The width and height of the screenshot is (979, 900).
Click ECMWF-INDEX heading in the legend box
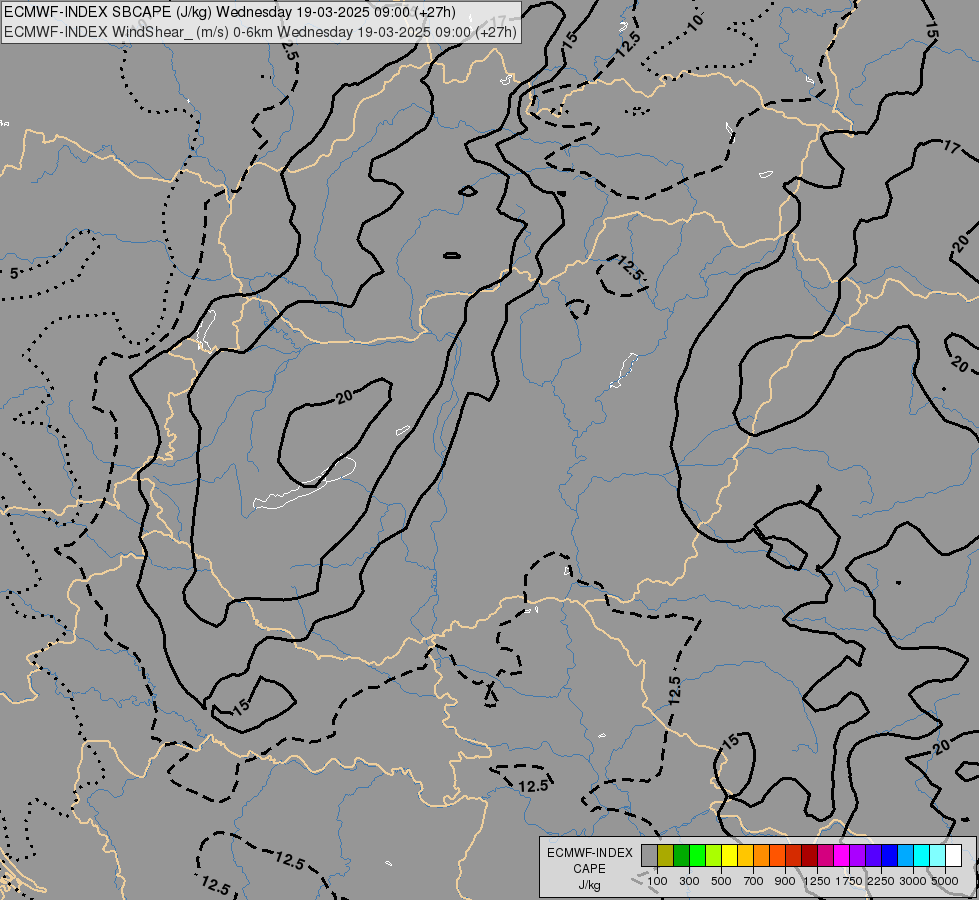(589, 853)
